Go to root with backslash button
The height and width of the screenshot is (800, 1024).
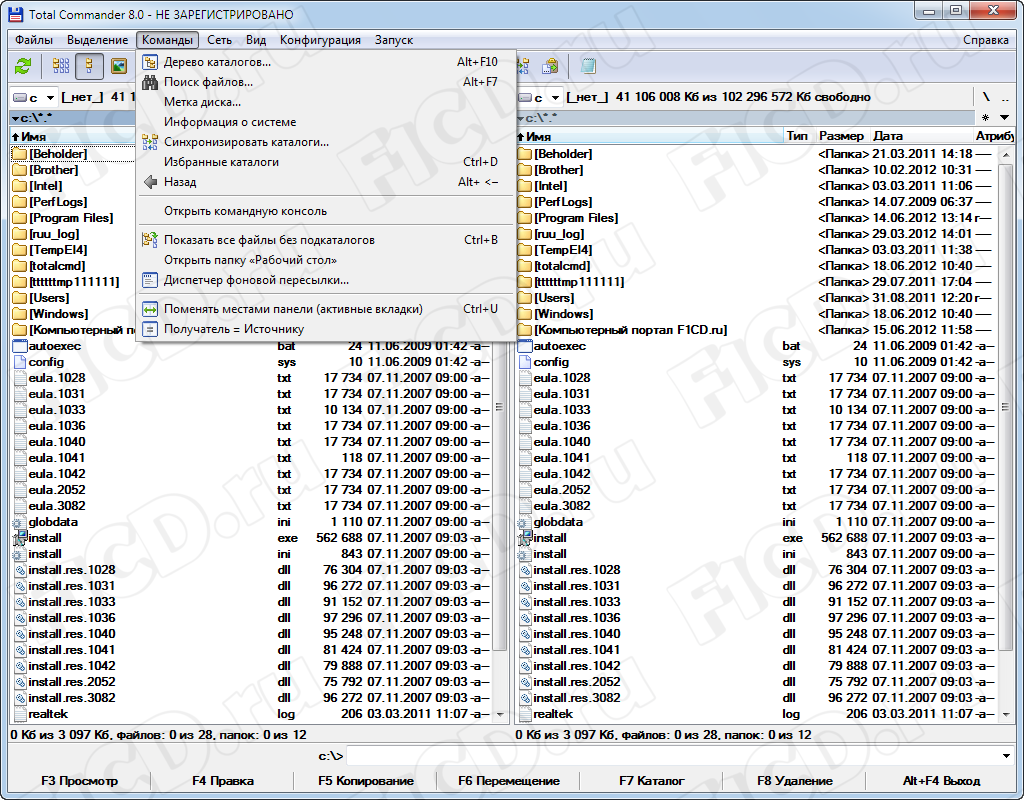[987, 97]
